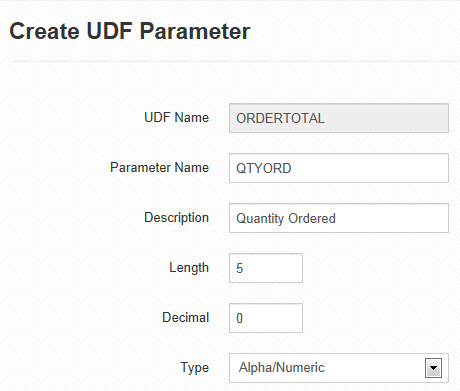The width and height of the screenshot is (460, 391).
Task: Click the 'UDF Name' field label
Action: (x=176, y=118)
